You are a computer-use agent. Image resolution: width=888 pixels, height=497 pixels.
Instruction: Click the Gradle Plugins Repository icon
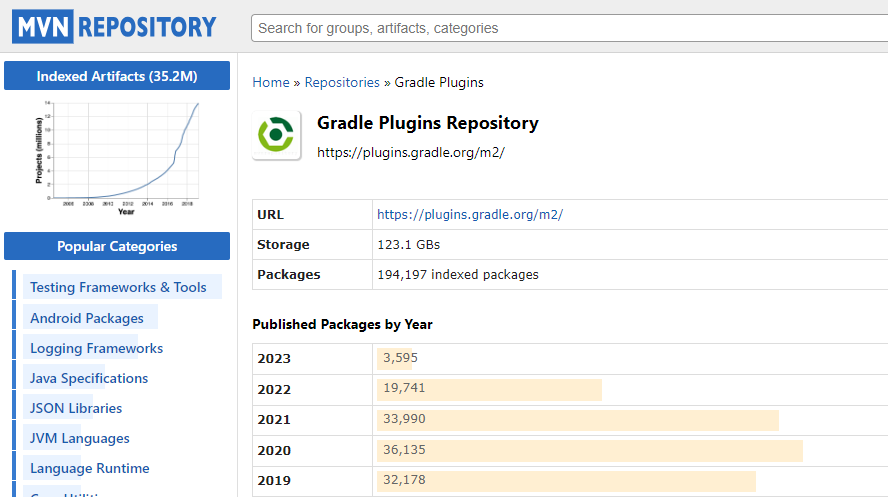point(276,134)
